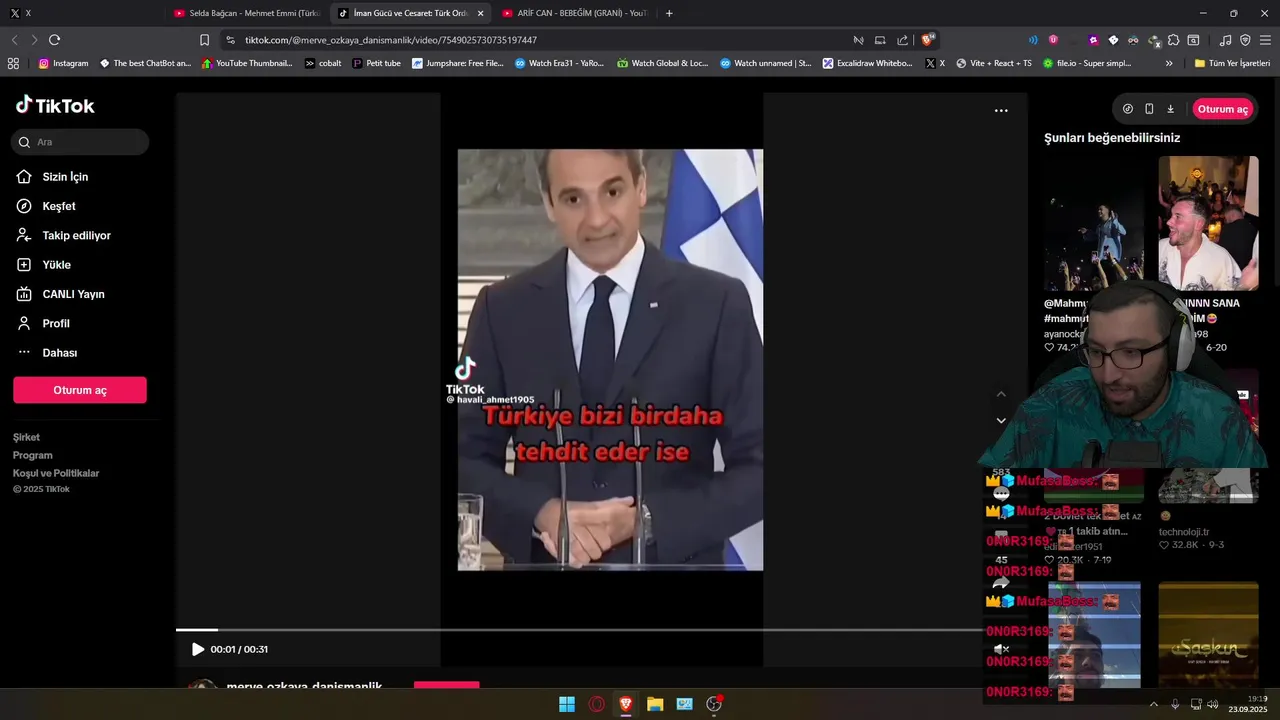Close the İman Gücü ve Cesaret tab
This screenshot has width=1280, height=720.
click(x=480, y=13)
